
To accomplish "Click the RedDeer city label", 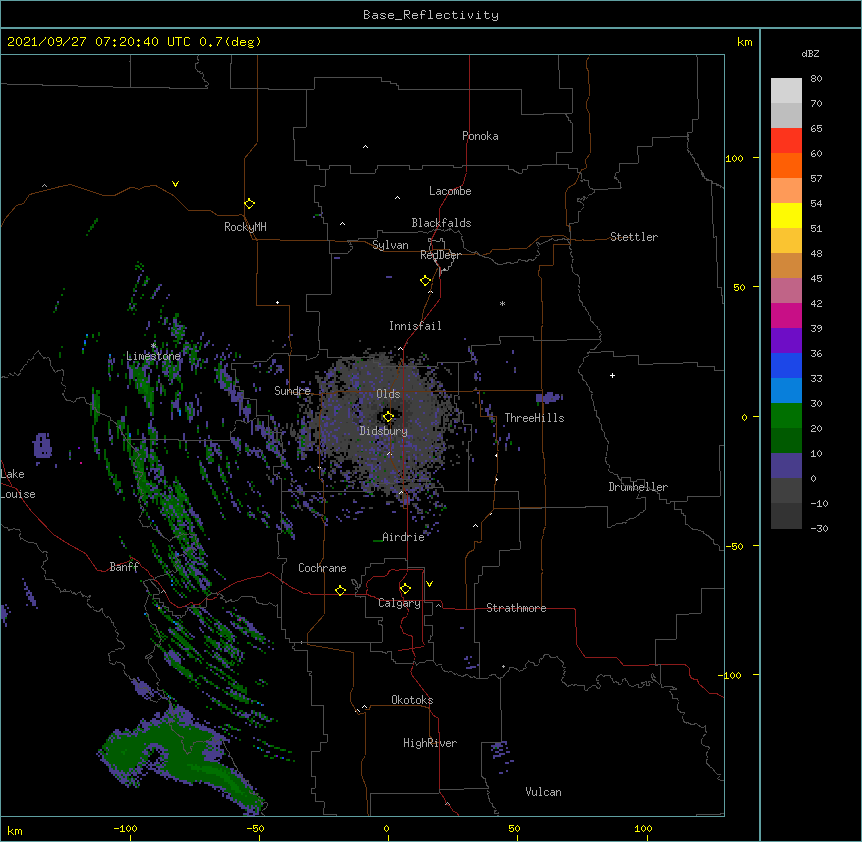I will coord(440,255).
